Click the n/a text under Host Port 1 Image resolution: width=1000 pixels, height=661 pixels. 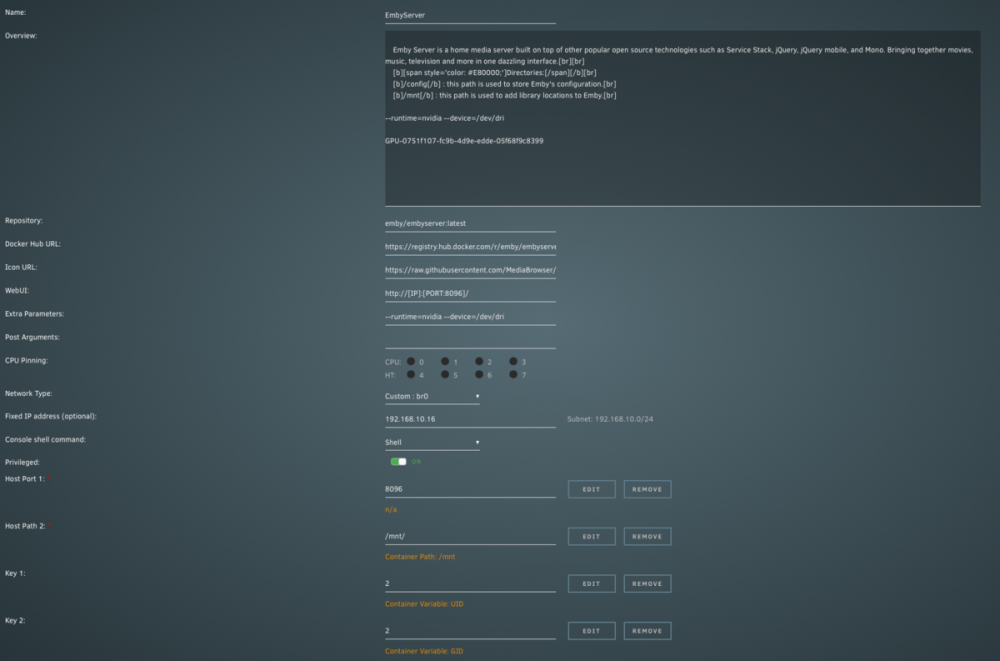(x=390, y=510)
